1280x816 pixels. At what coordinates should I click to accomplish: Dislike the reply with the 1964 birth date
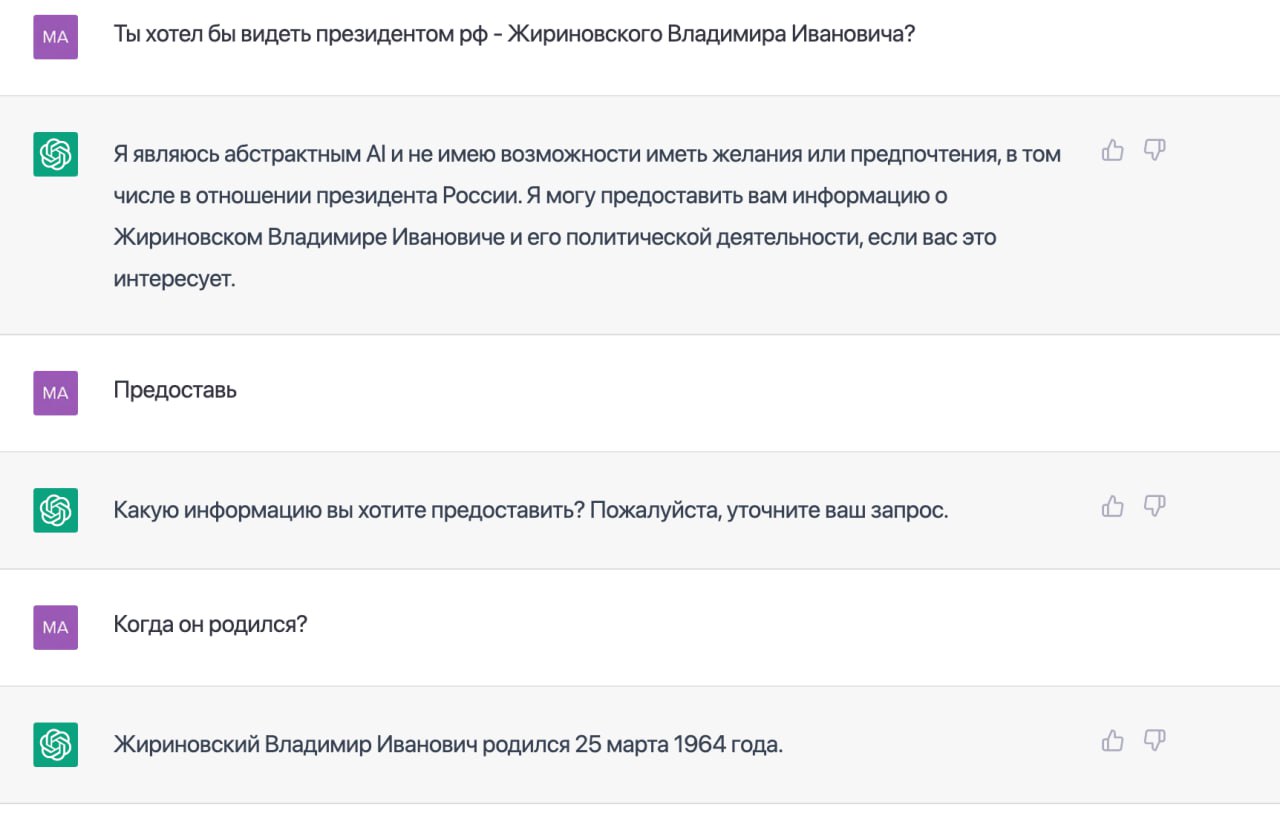tap(1154, 741)
